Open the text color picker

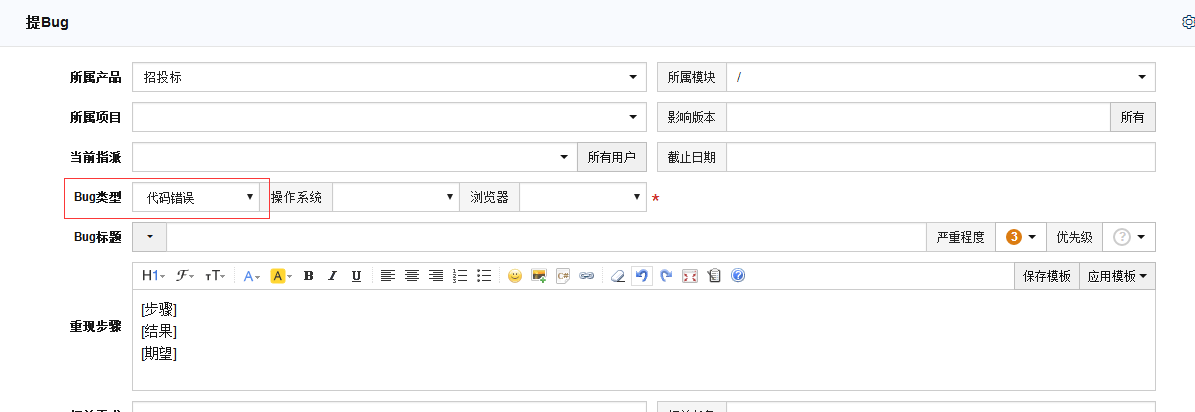pyautogui.click(x=251, y=276)
